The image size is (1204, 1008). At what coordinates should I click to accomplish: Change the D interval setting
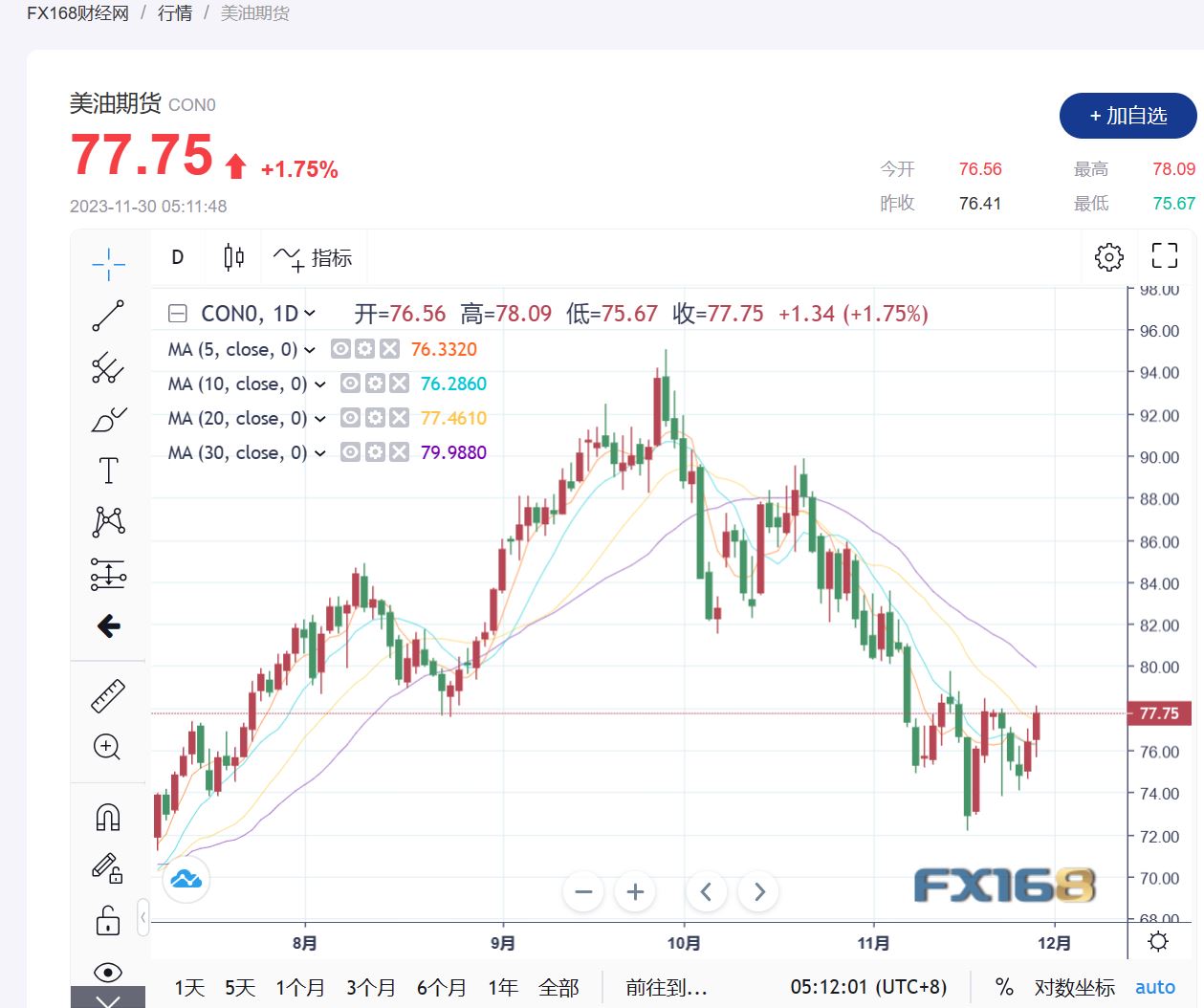tap(178, 257)
